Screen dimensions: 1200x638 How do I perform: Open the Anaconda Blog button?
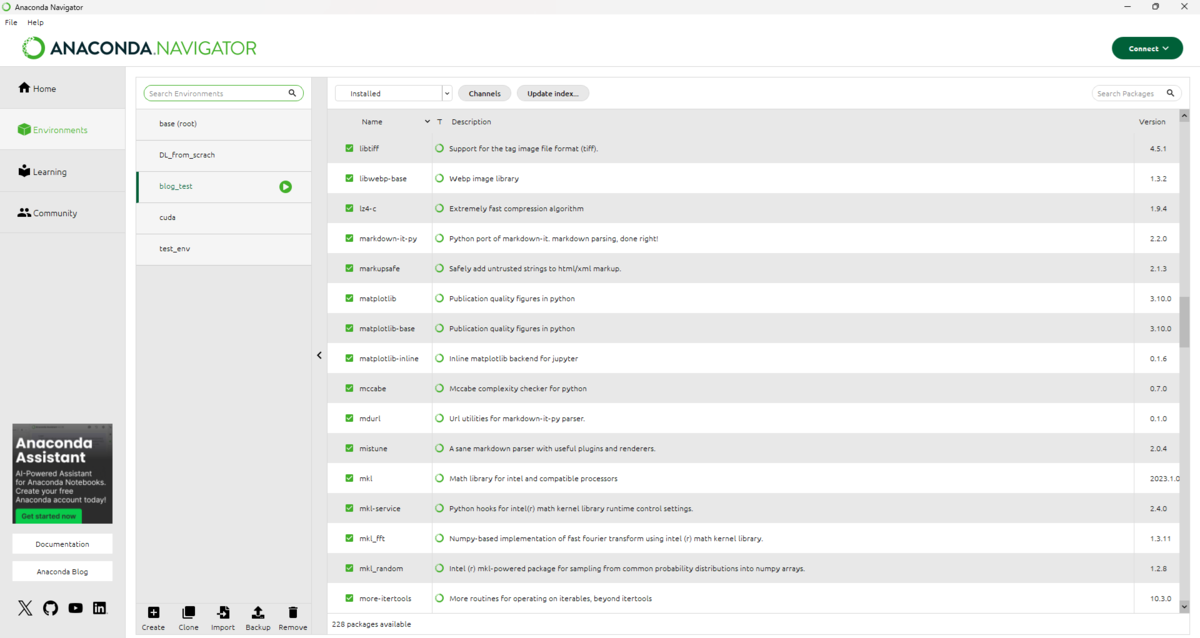63,572
